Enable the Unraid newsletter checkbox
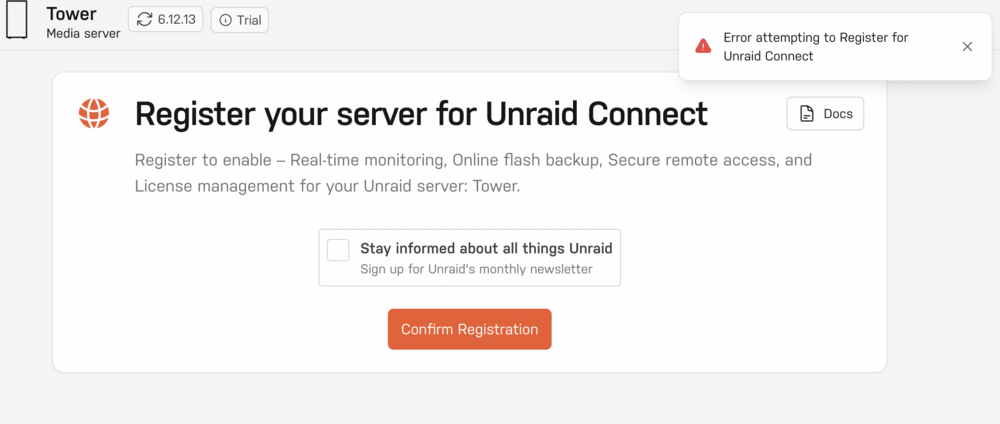Image resolution: width=1000 pixels, height=424 pixels. pos(338,250)
